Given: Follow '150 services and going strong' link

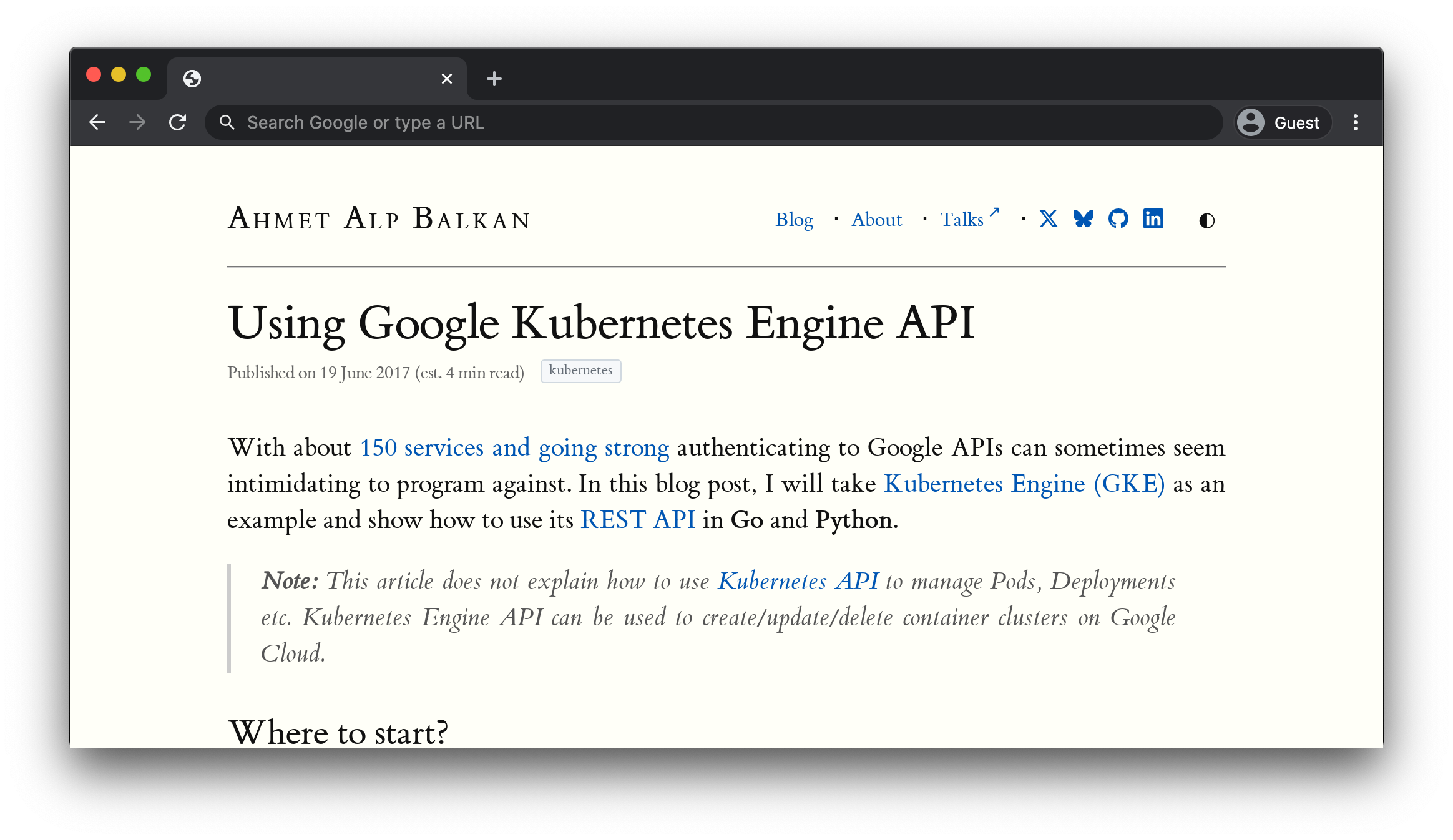Looking at the screenshot, I should click(514, 448).
